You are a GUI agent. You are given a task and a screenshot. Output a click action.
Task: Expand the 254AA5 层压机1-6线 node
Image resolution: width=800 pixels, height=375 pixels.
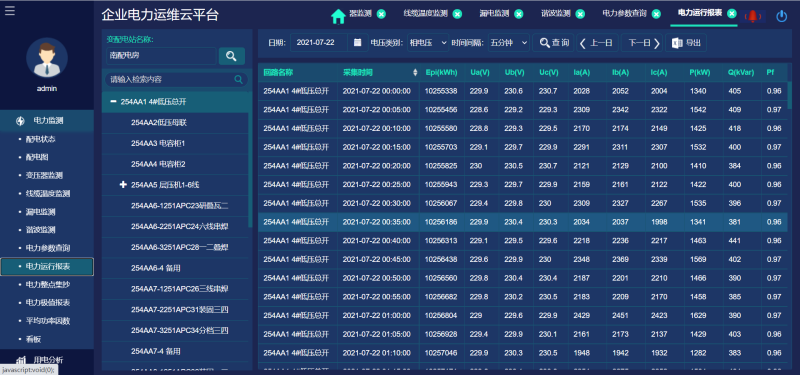tap(123, 184)
